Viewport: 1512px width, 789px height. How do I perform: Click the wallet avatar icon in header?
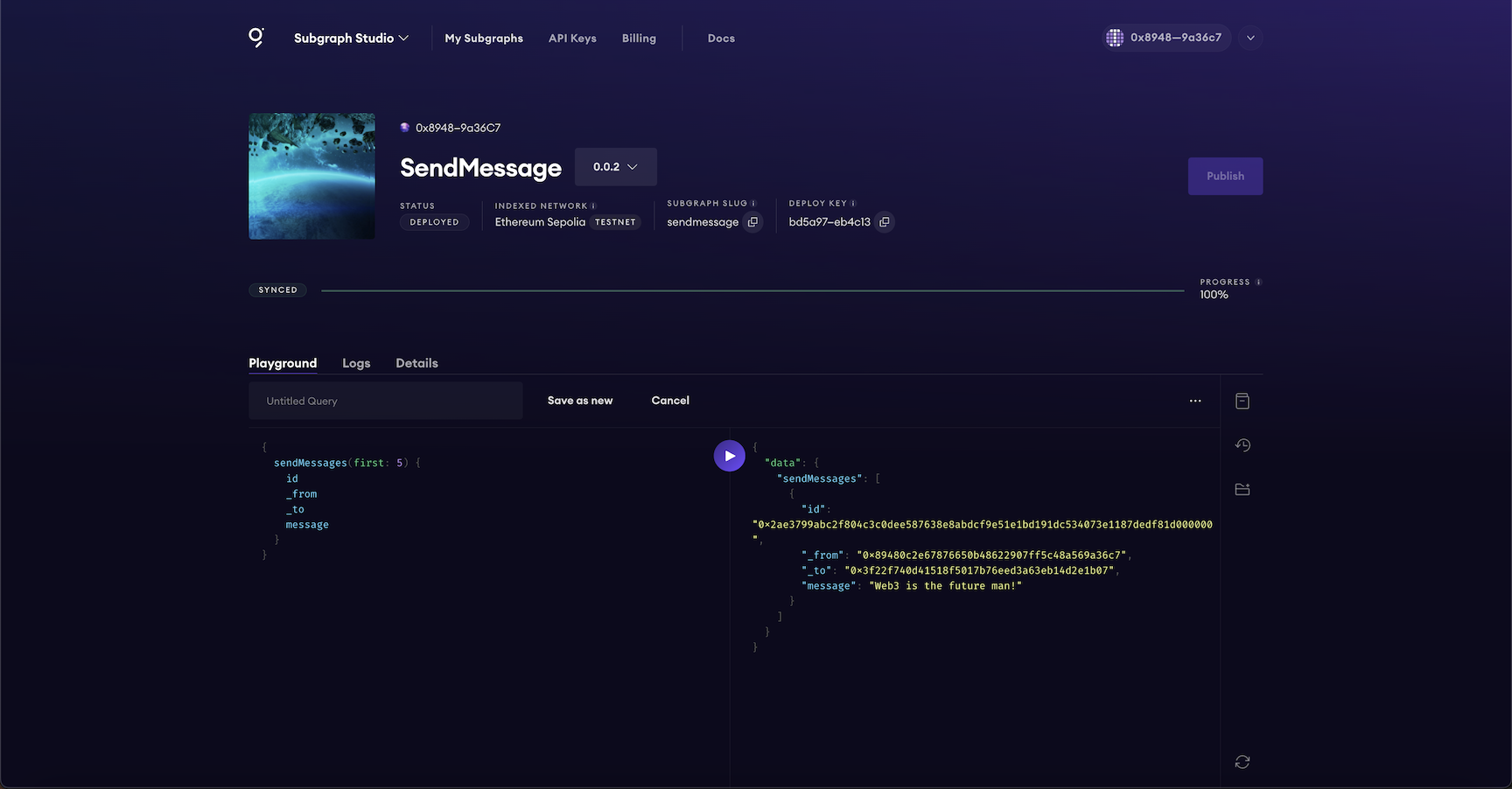tap(1115, 38)
